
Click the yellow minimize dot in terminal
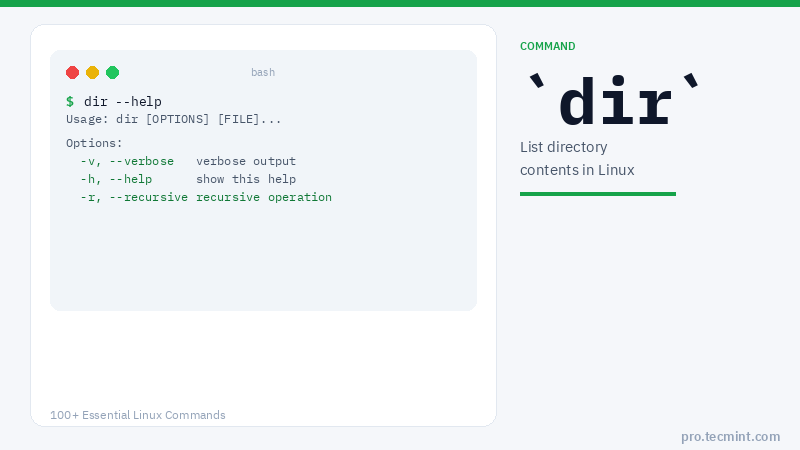pyautogui.click(x=93, y=72)
